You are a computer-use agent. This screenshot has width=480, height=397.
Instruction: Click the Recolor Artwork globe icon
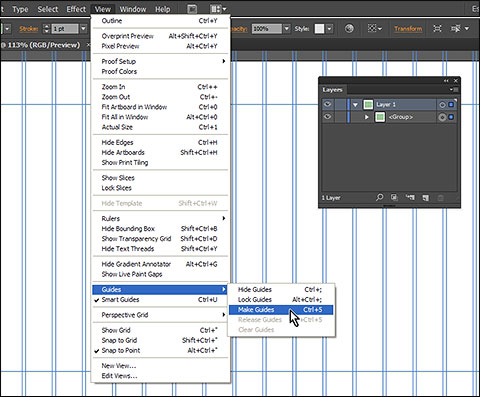pos(349,29)
